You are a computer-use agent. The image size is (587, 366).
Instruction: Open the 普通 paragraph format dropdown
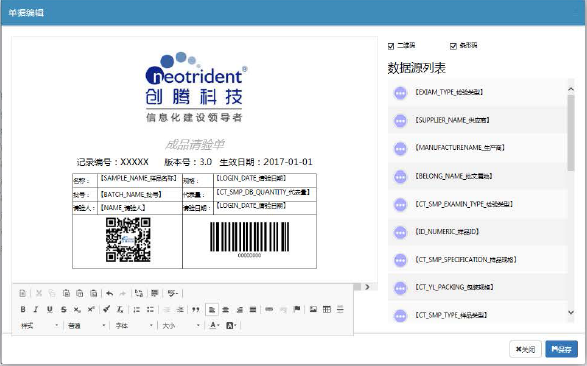point(86,326)
